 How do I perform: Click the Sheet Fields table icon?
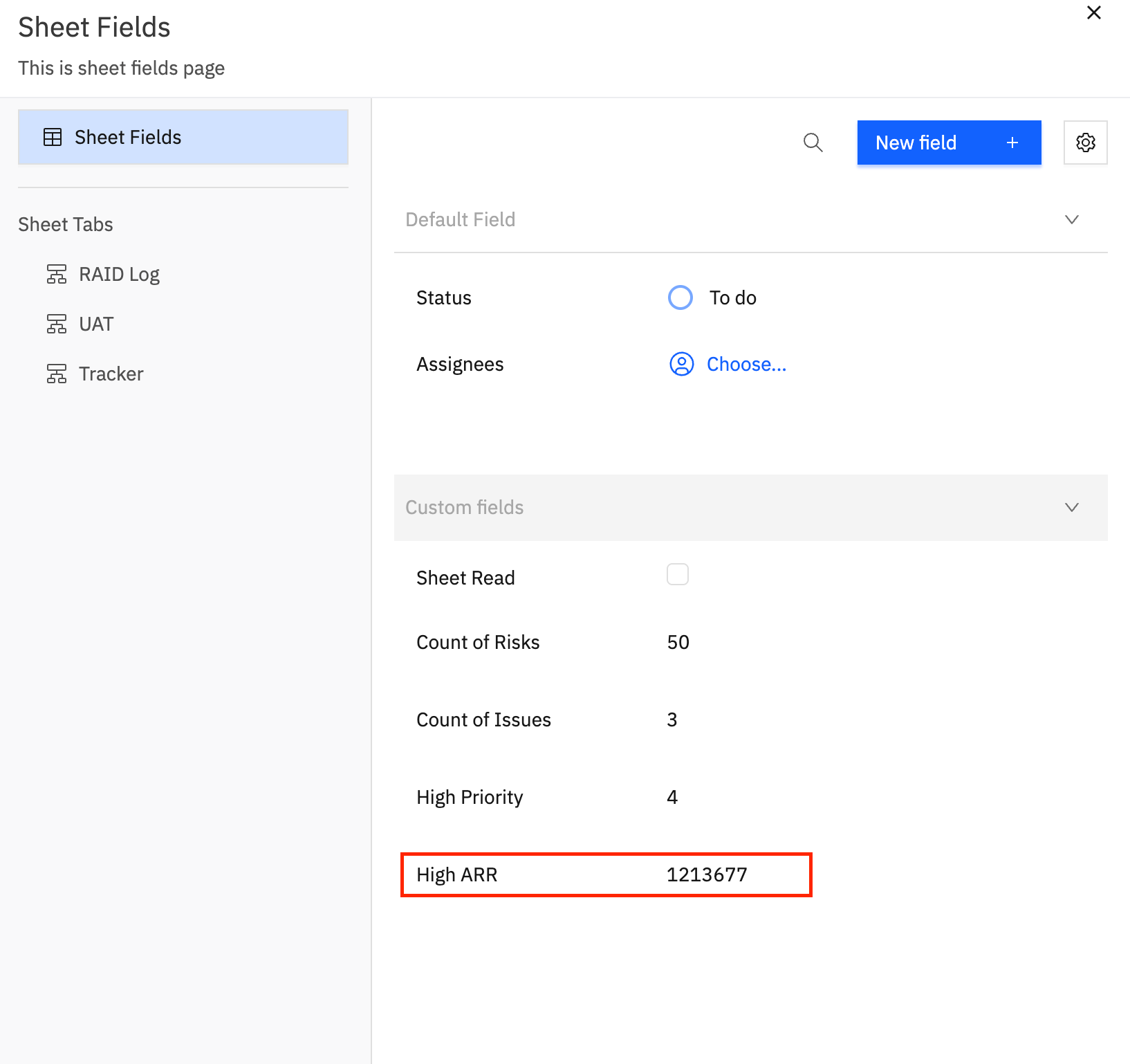(53, 137)
